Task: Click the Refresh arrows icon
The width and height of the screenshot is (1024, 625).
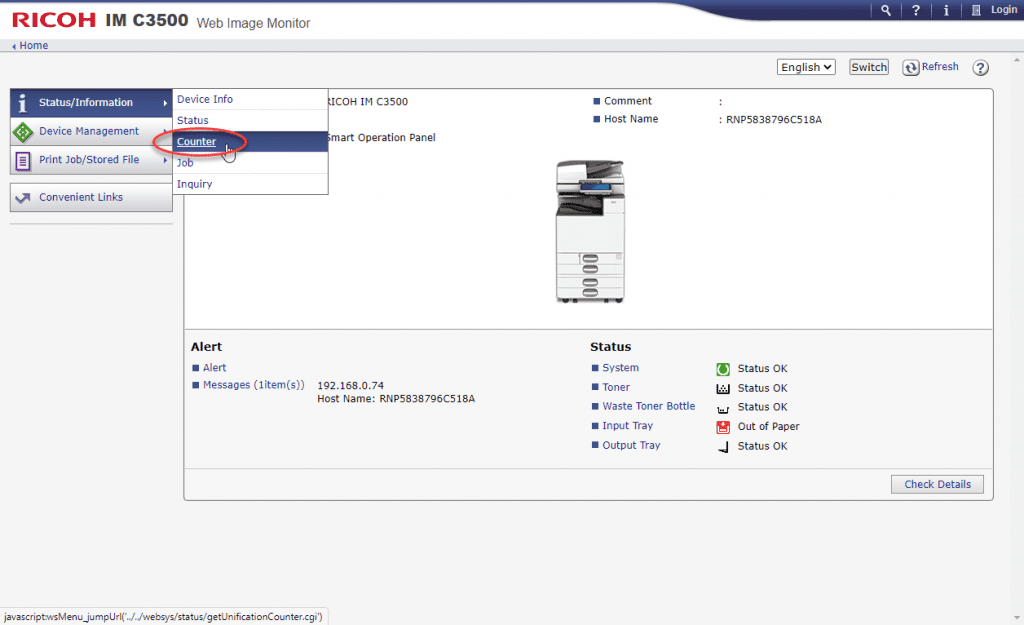Action: click(x=910, y=68)
